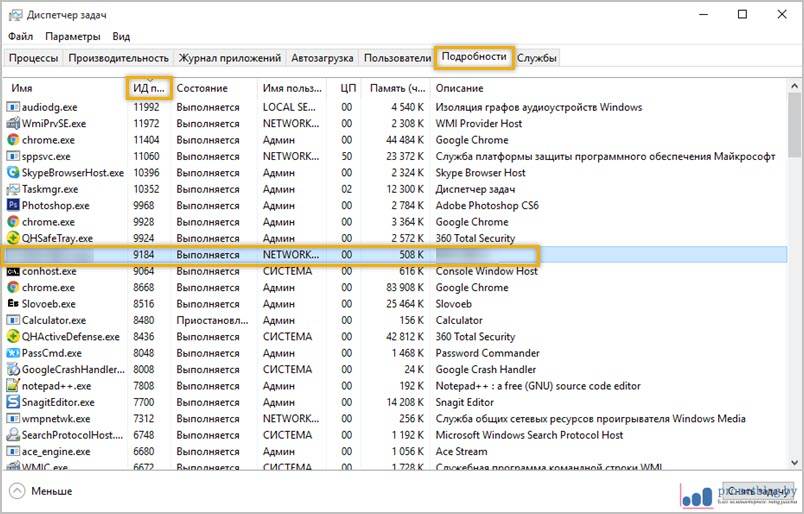Click the Calculator.exe icon

pos(13,320)
